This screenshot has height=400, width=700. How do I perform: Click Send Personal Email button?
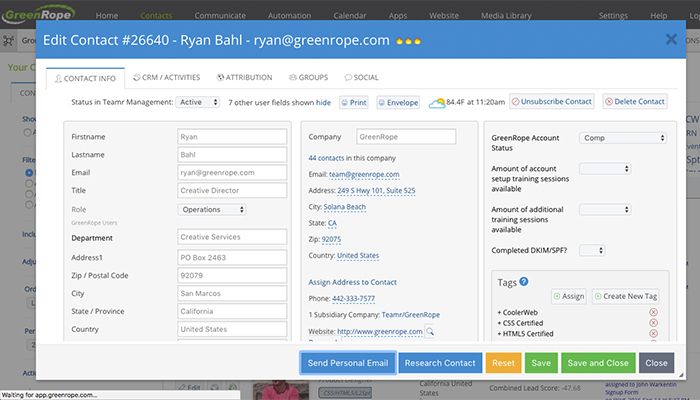pyautogui.click(x=347, y=363)
